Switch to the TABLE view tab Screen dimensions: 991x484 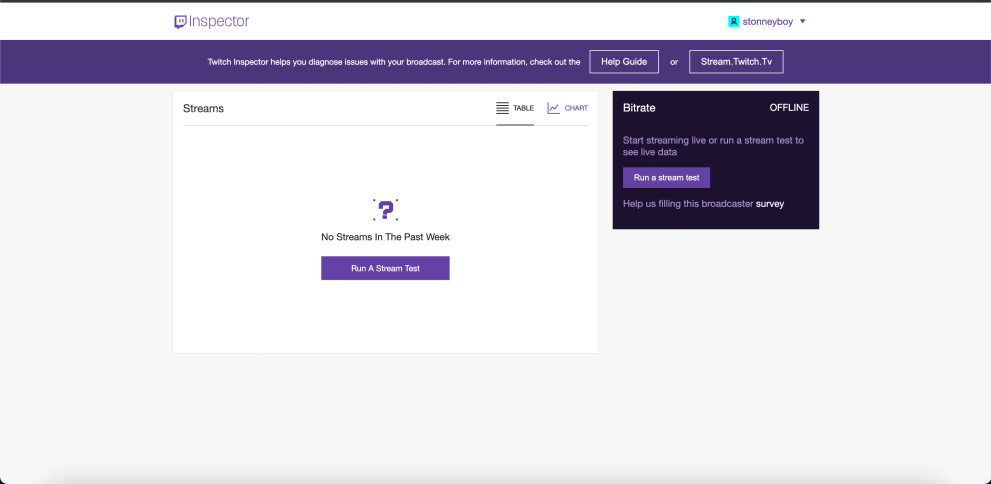pos(515,108)
